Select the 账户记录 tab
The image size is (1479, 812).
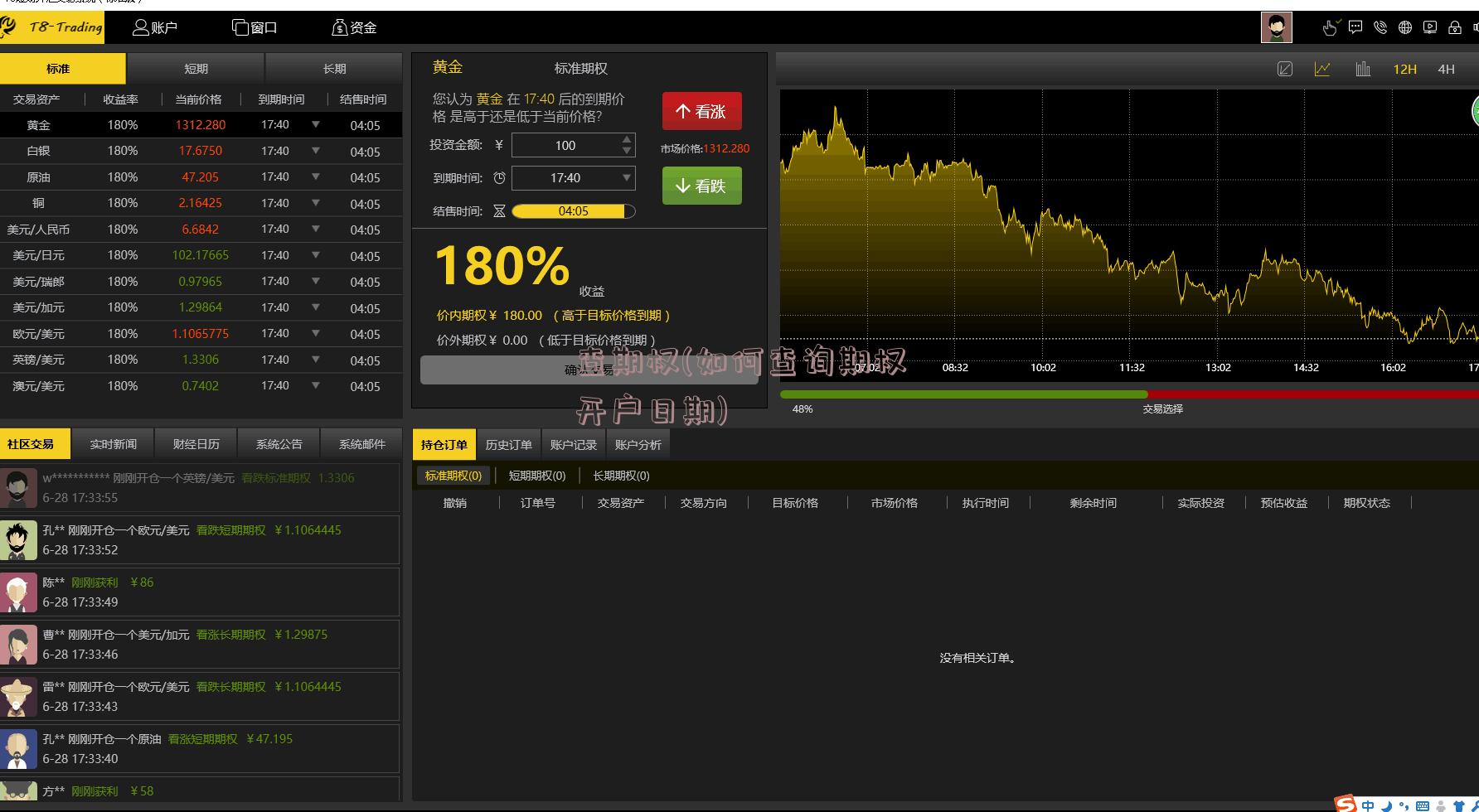tap(574, 445)
